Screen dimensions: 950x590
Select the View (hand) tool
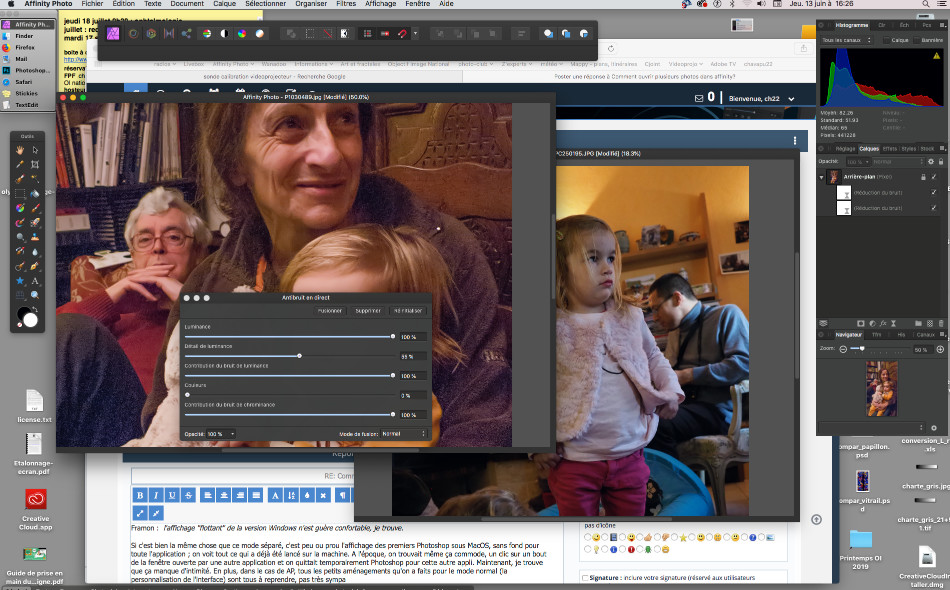click(20, 150)
